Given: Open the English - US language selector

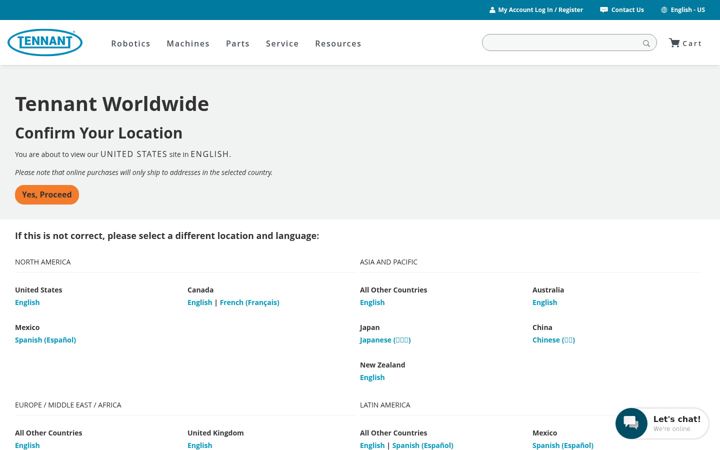Looking at the screenshot, I should [x=687, y=10].
